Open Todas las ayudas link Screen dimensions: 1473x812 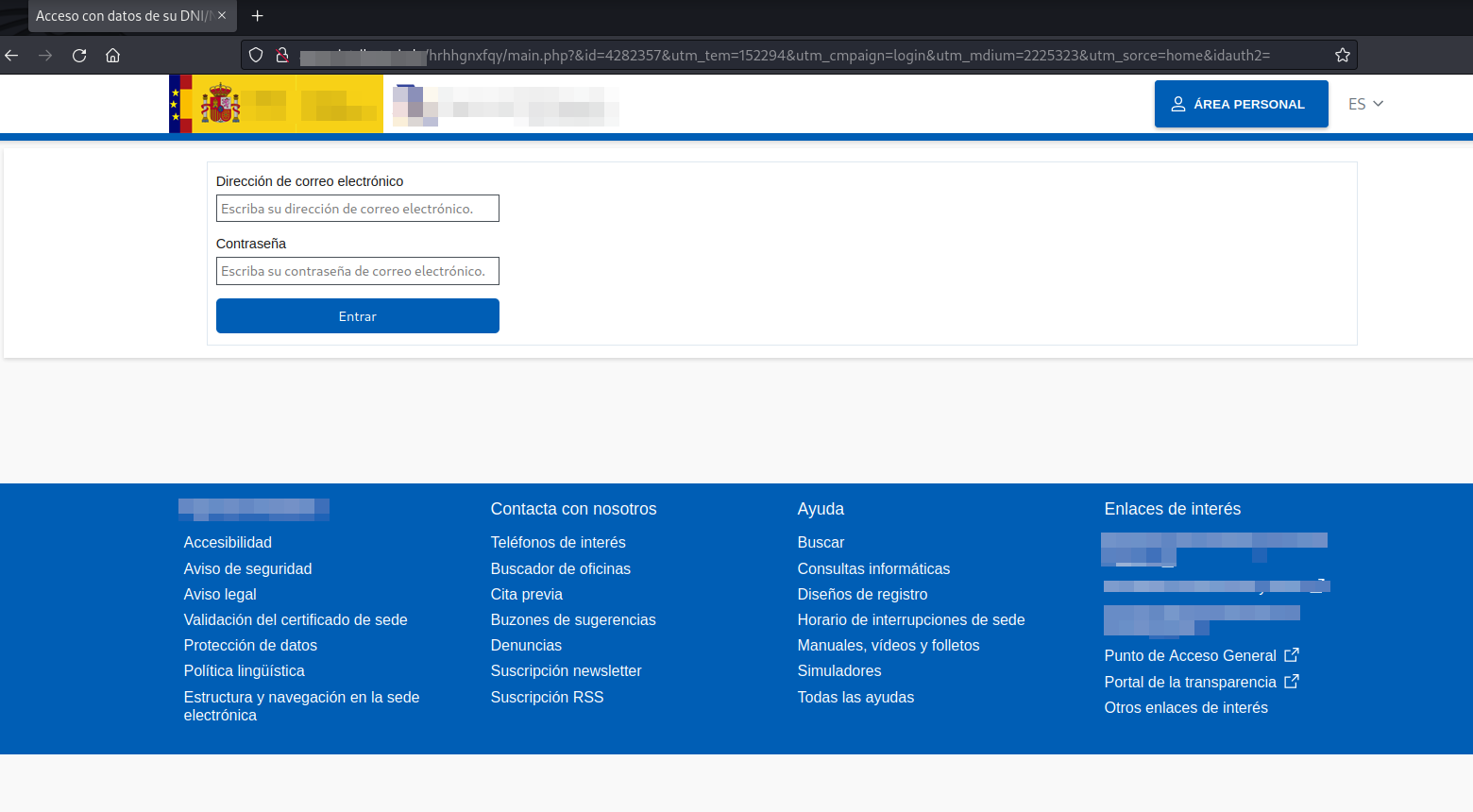[x=855, y=697]
